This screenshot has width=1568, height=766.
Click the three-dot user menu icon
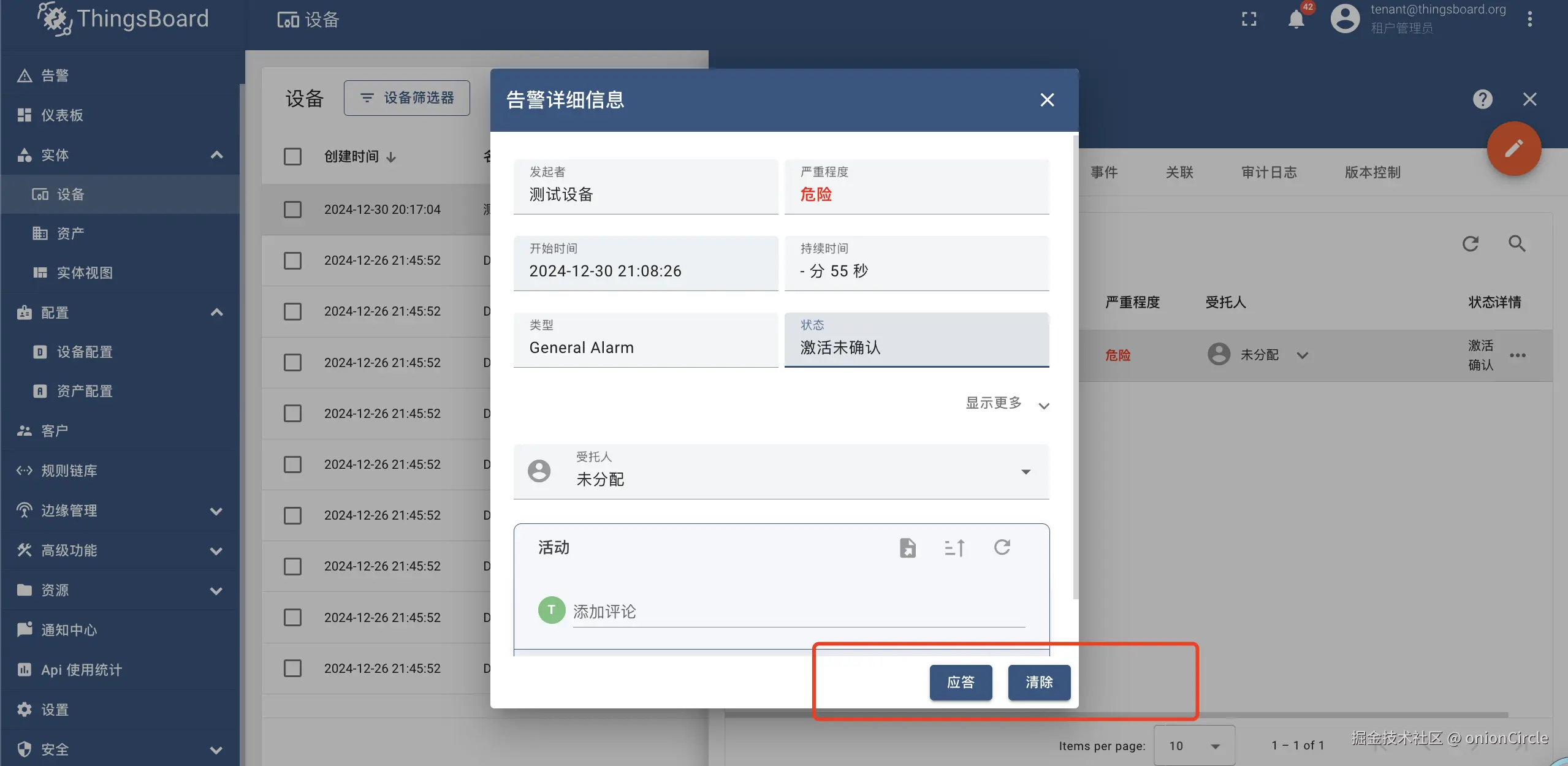click(x=1529, y=19)
